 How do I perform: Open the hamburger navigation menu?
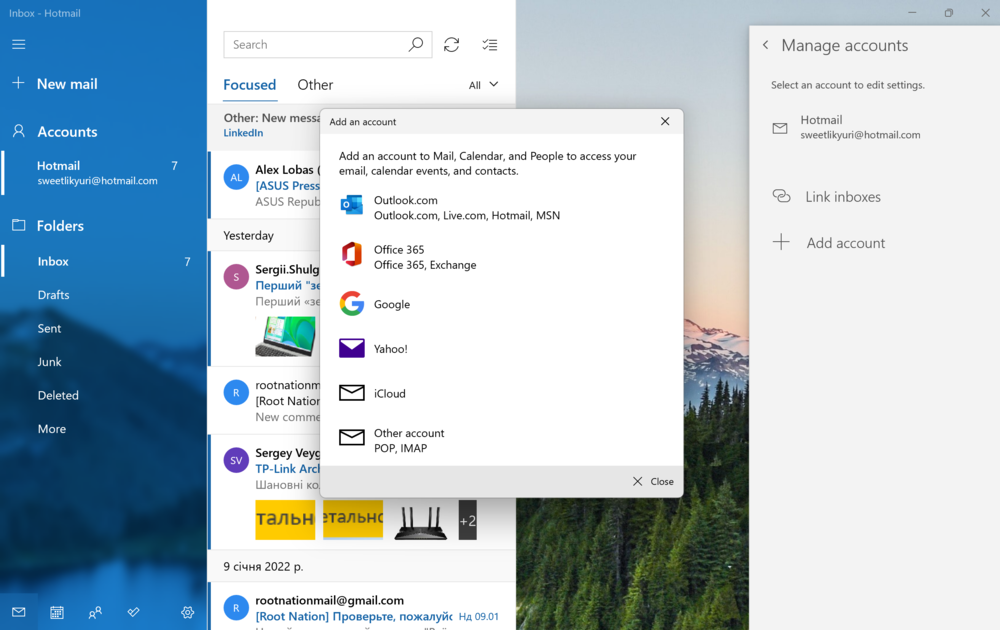pos(19,44)
